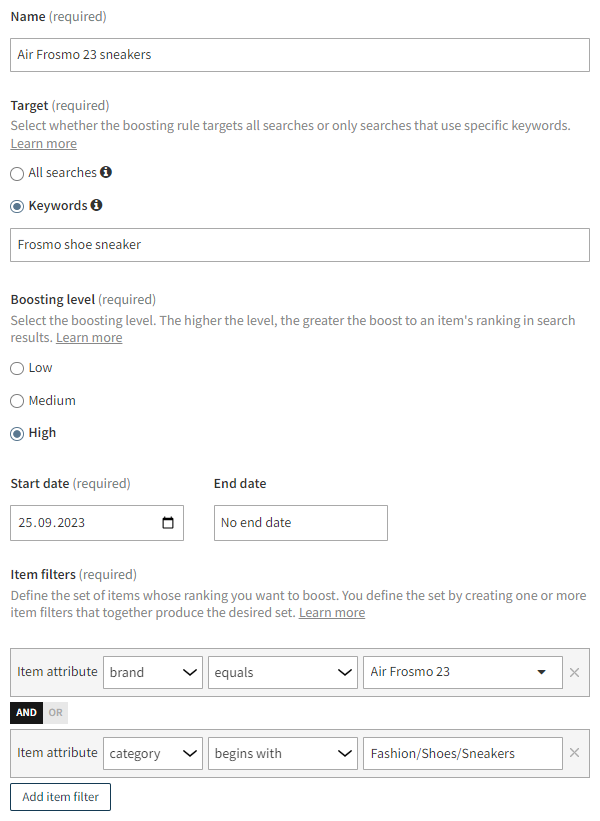Screen dimensions: 600x821
Task: Select the All searches radio button
Action: click(16, 172)
